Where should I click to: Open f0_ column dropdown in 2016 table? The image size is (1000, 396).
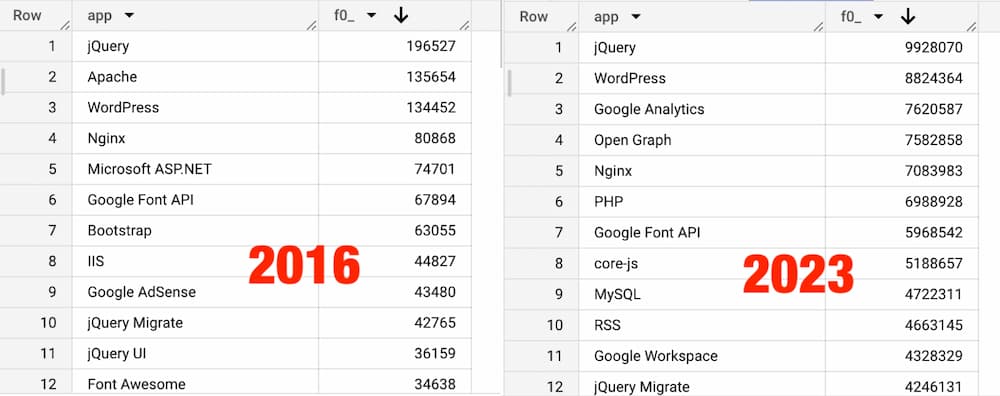tap(371, 16)
